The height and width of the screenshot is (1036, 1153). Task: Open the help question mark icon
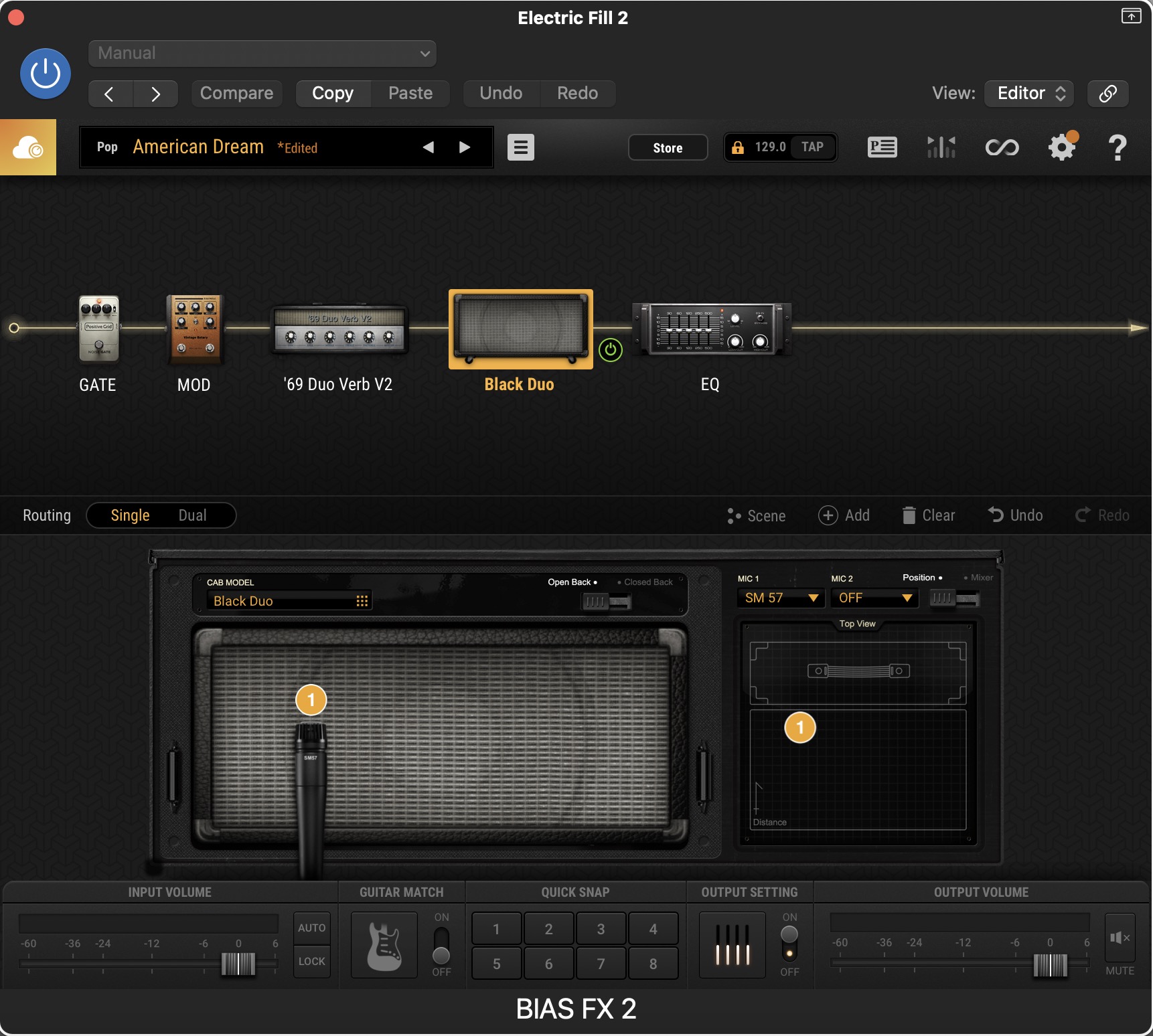(x=1118, y=148)
